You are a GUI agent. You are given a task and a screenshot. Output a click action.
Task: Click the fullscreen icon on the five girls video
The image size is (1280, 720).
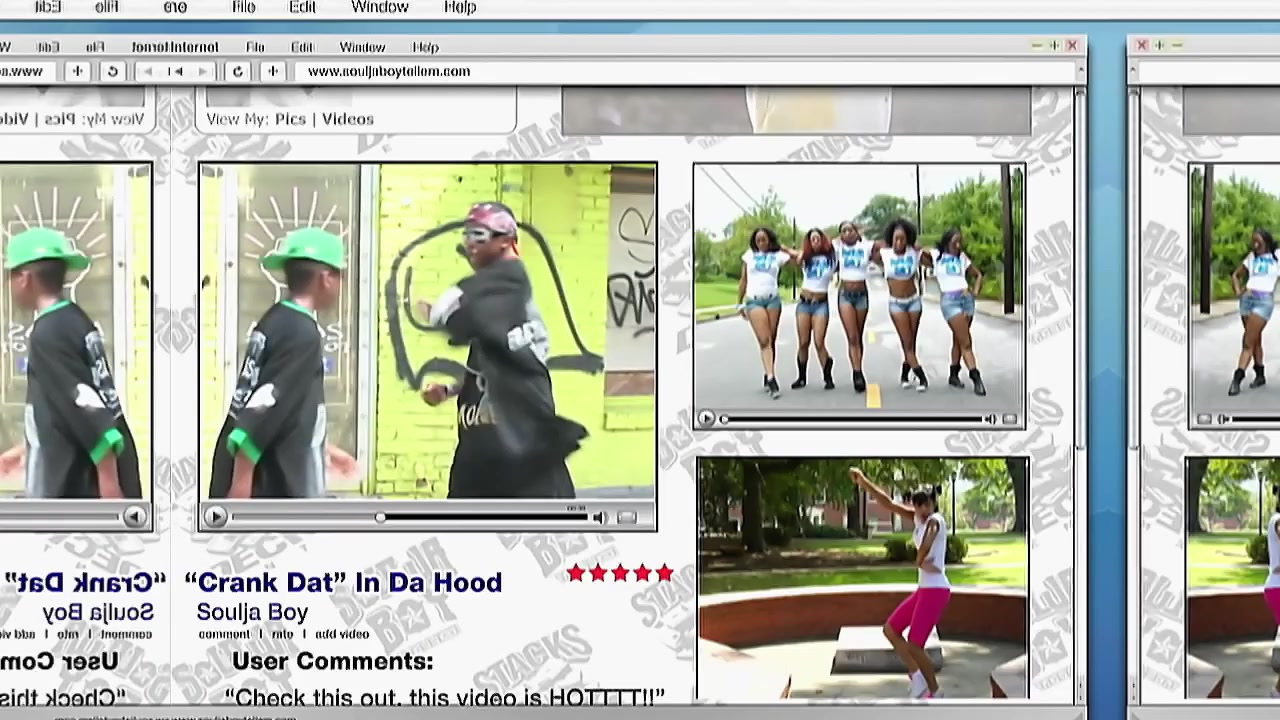(x=1010, y=420)
